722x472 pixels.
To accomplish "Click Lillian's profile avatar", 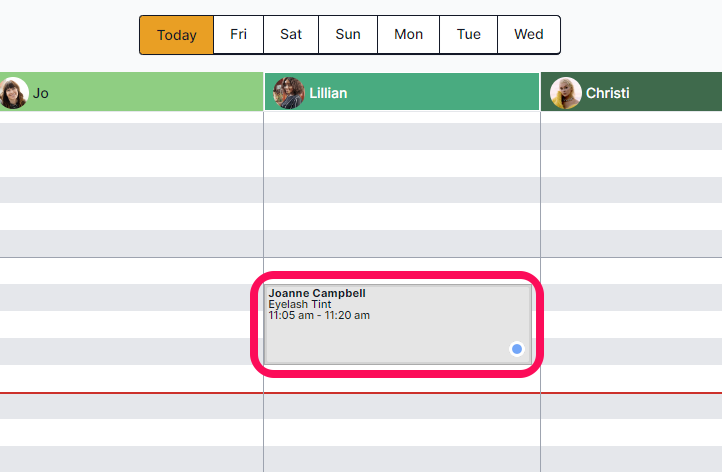I will (x=289, y=93).
